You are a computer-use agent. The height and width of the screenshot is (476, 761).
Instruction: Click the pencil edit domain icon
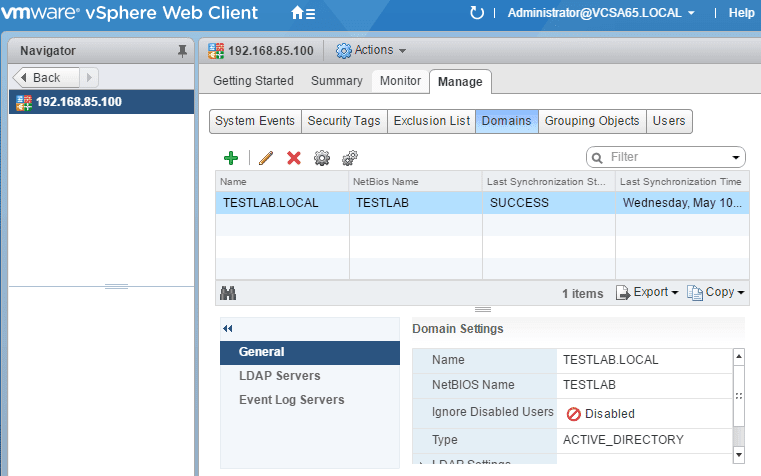click(x=266, y=158)
